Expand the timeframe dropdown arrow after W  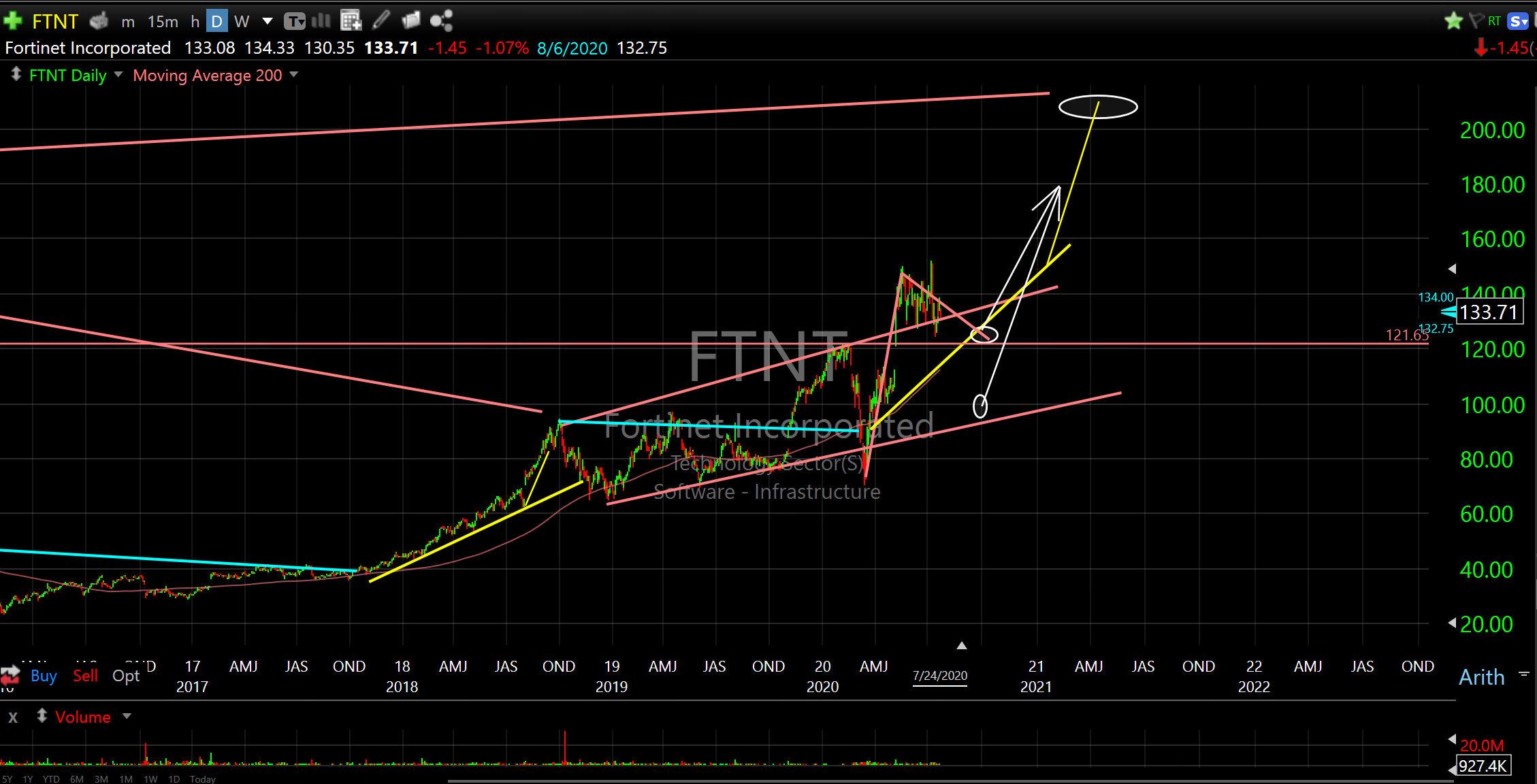(268, 22)
